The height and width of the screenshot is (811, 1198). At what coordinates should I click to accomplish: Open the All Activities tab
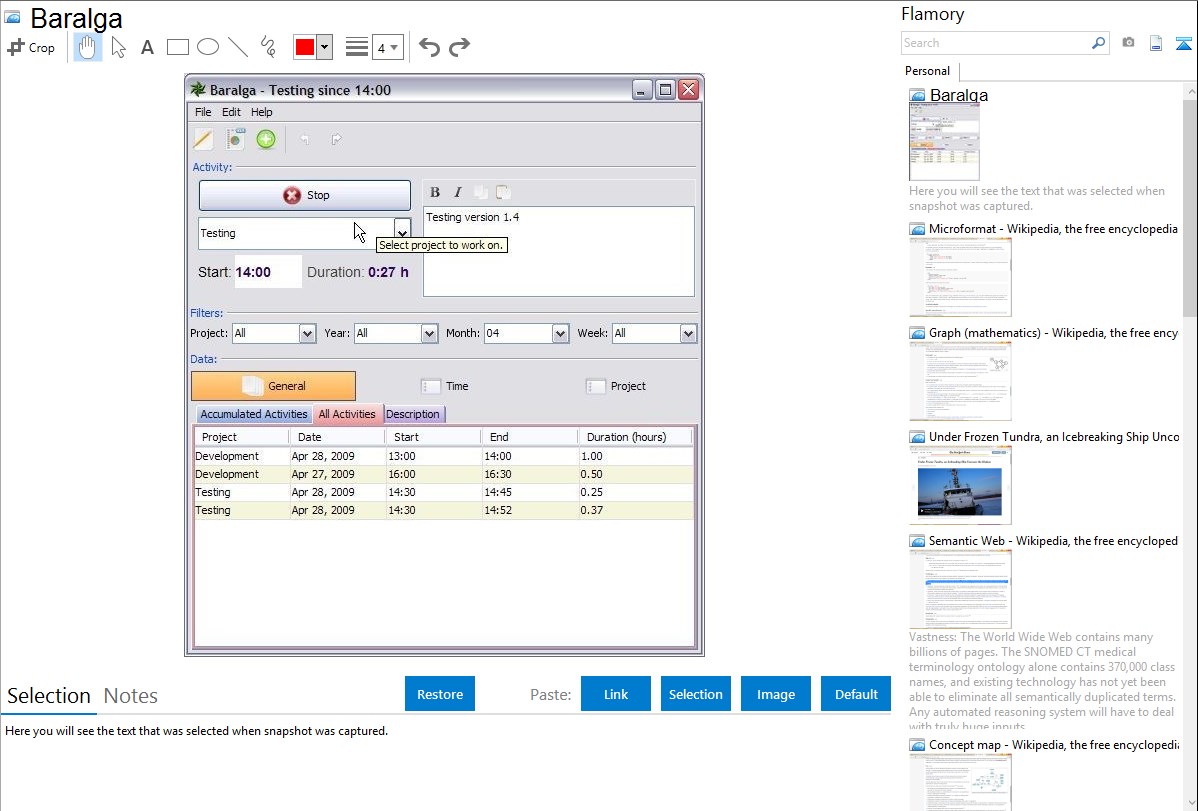[x=347, y=414]
